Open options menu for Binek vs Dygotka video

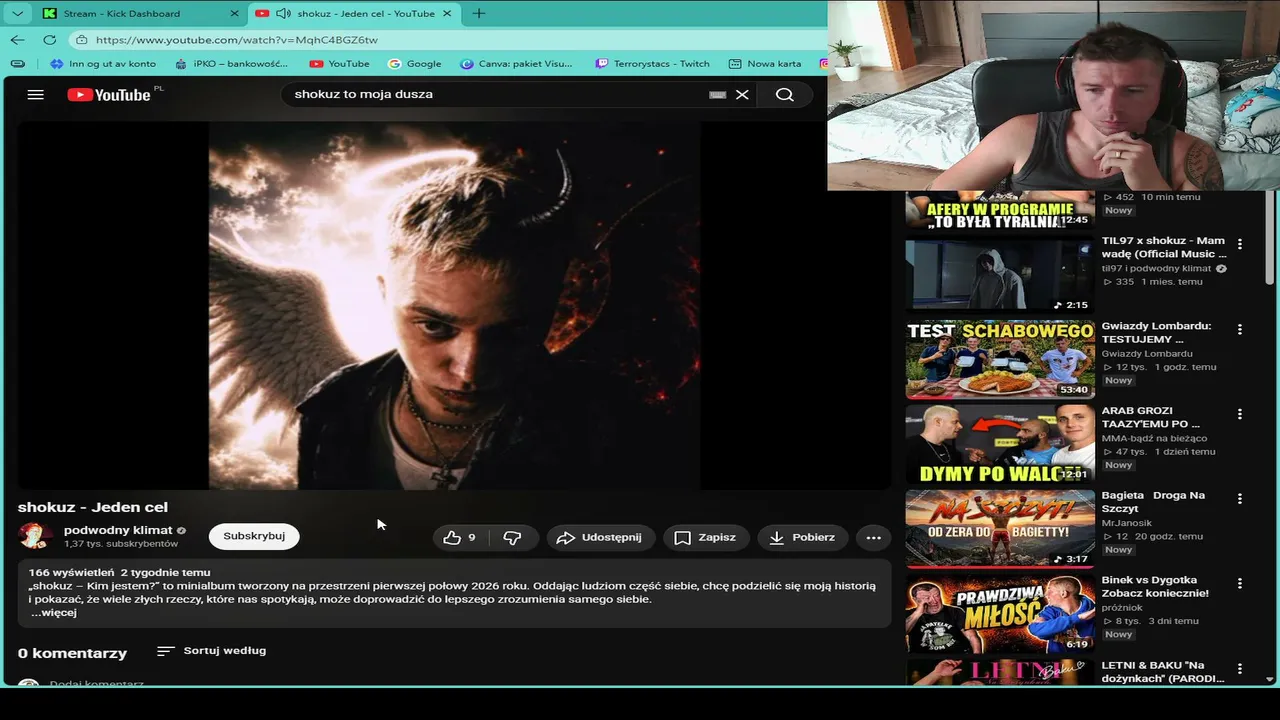click(1240, 584)
